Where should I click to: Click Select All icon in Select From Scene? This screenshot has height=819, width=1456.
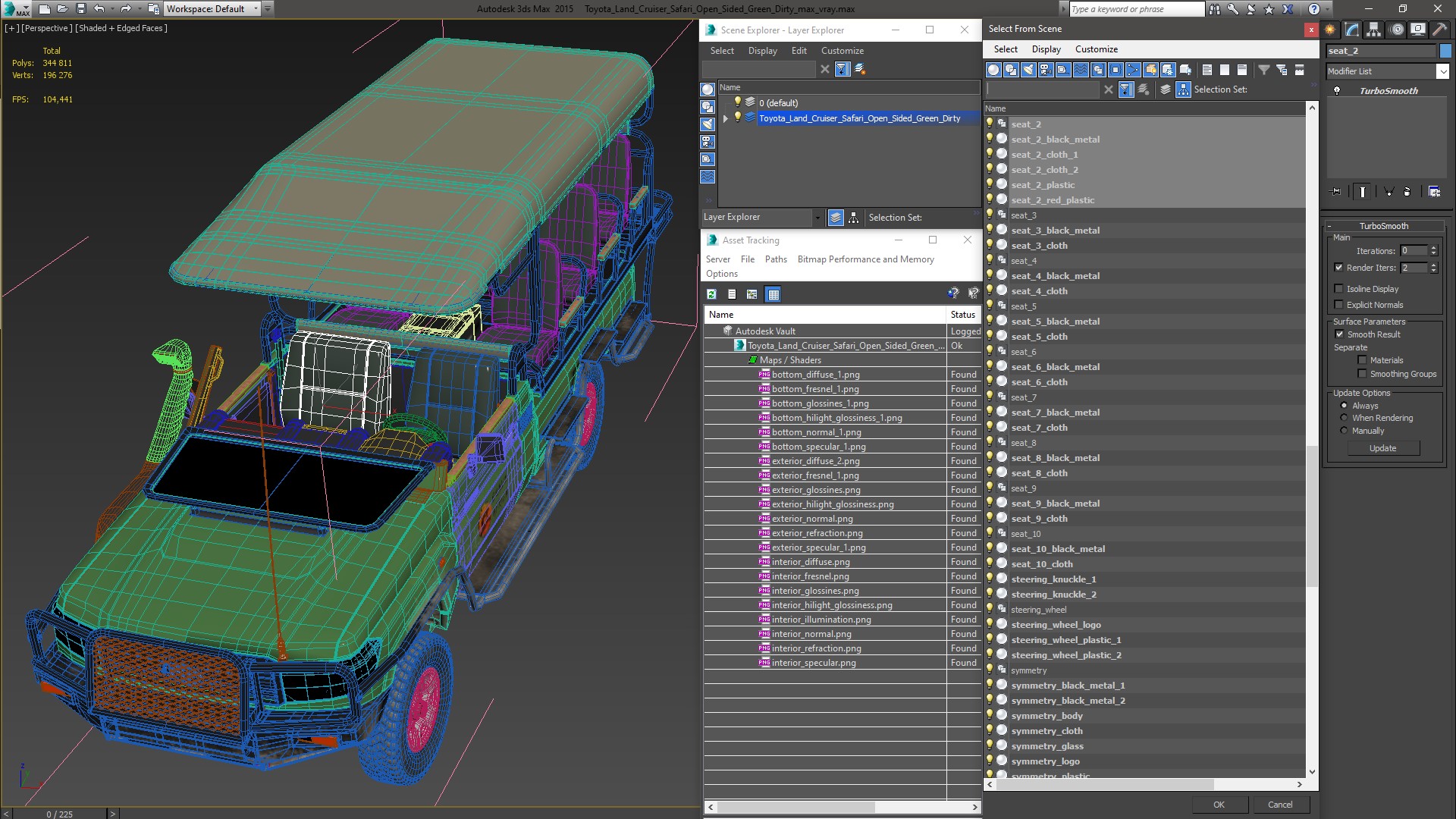[x=1207, y=70]
